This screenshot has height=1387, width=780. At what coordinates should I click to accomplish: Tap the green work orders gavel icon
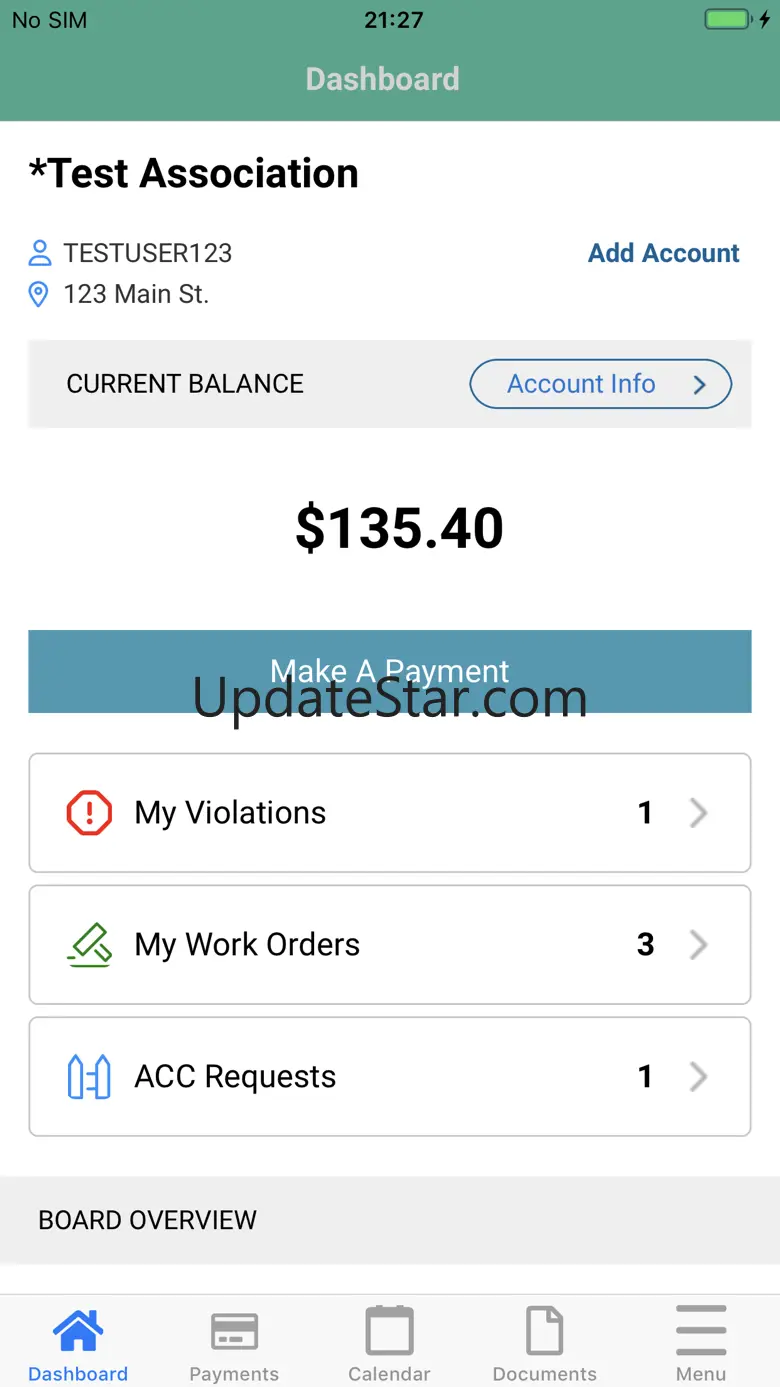[89, 945]
